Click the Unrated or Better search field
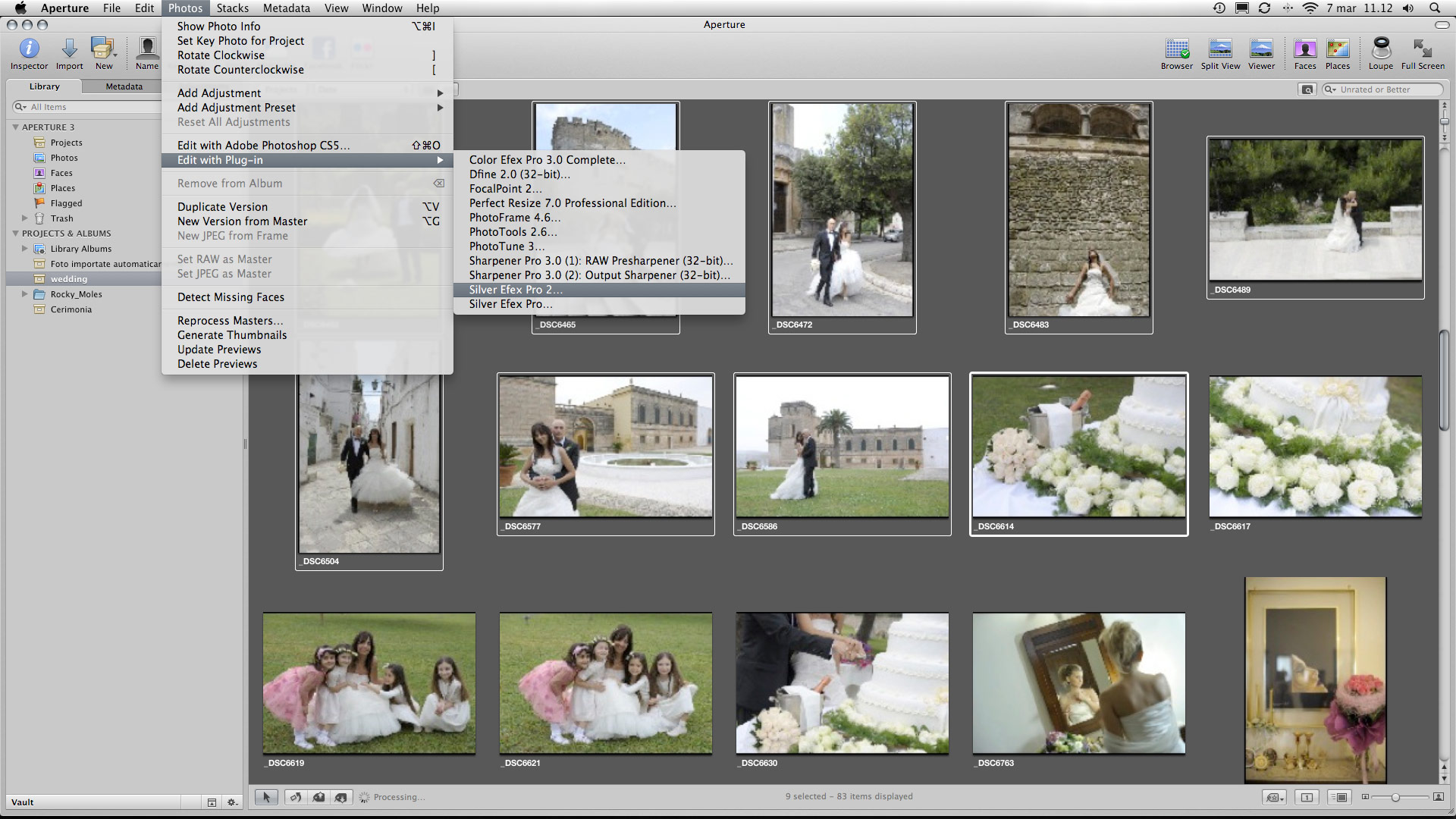Screen dimensions: 1456x819 [1382, 89]
